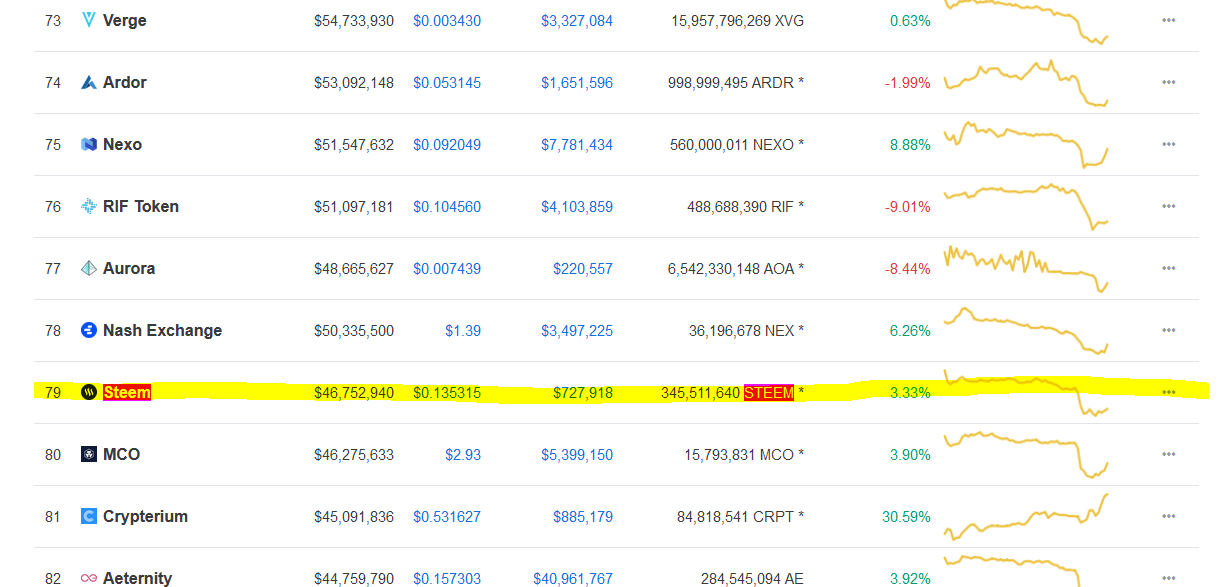The image size is (1226, 587).
Task: Click the RIF Token logo icon
Action: 89,206
